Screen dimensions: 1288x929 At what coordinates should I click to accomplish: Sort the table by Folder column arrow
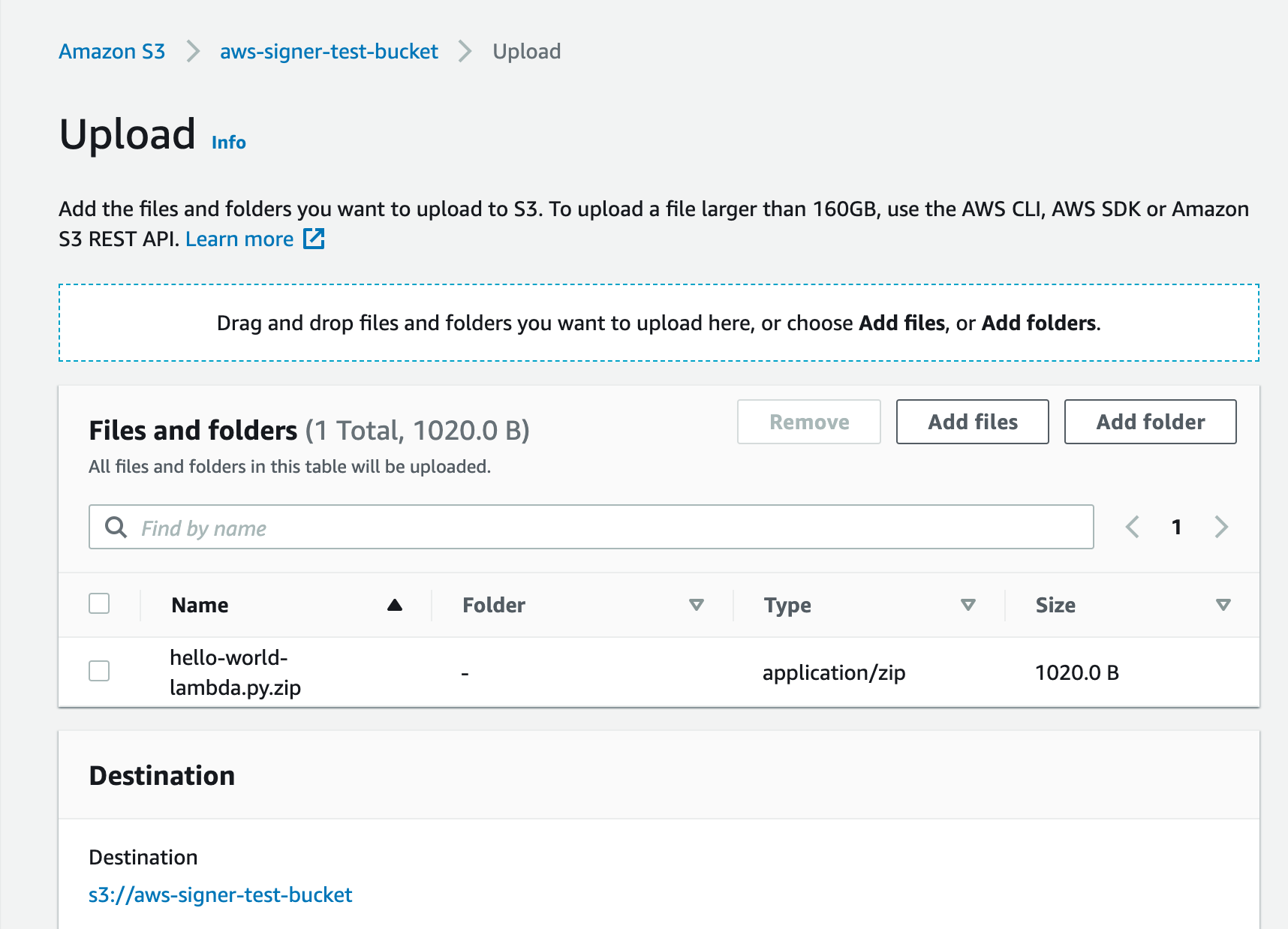click(x=697, y=605)
